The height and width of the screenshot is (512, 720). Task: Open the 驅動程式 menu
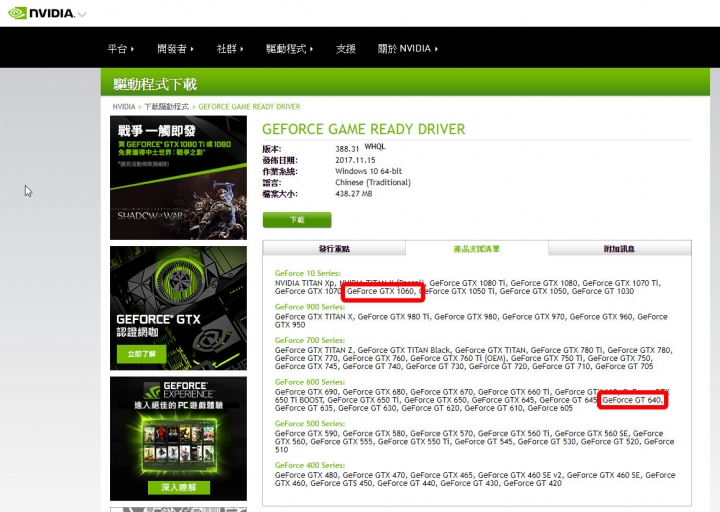[289, 49]
